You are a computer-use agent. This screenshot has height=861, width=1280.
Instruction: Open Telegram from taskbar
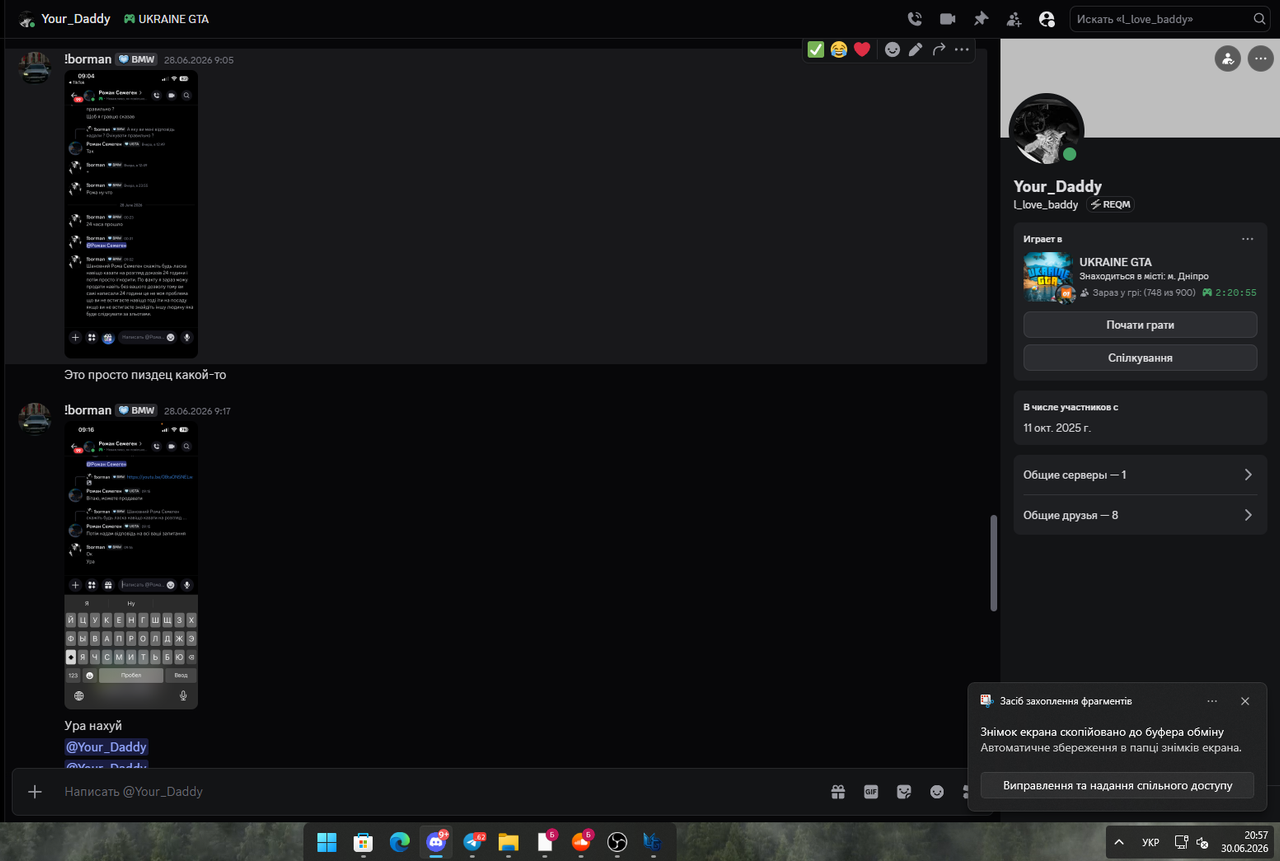click(x=472, y=842)
